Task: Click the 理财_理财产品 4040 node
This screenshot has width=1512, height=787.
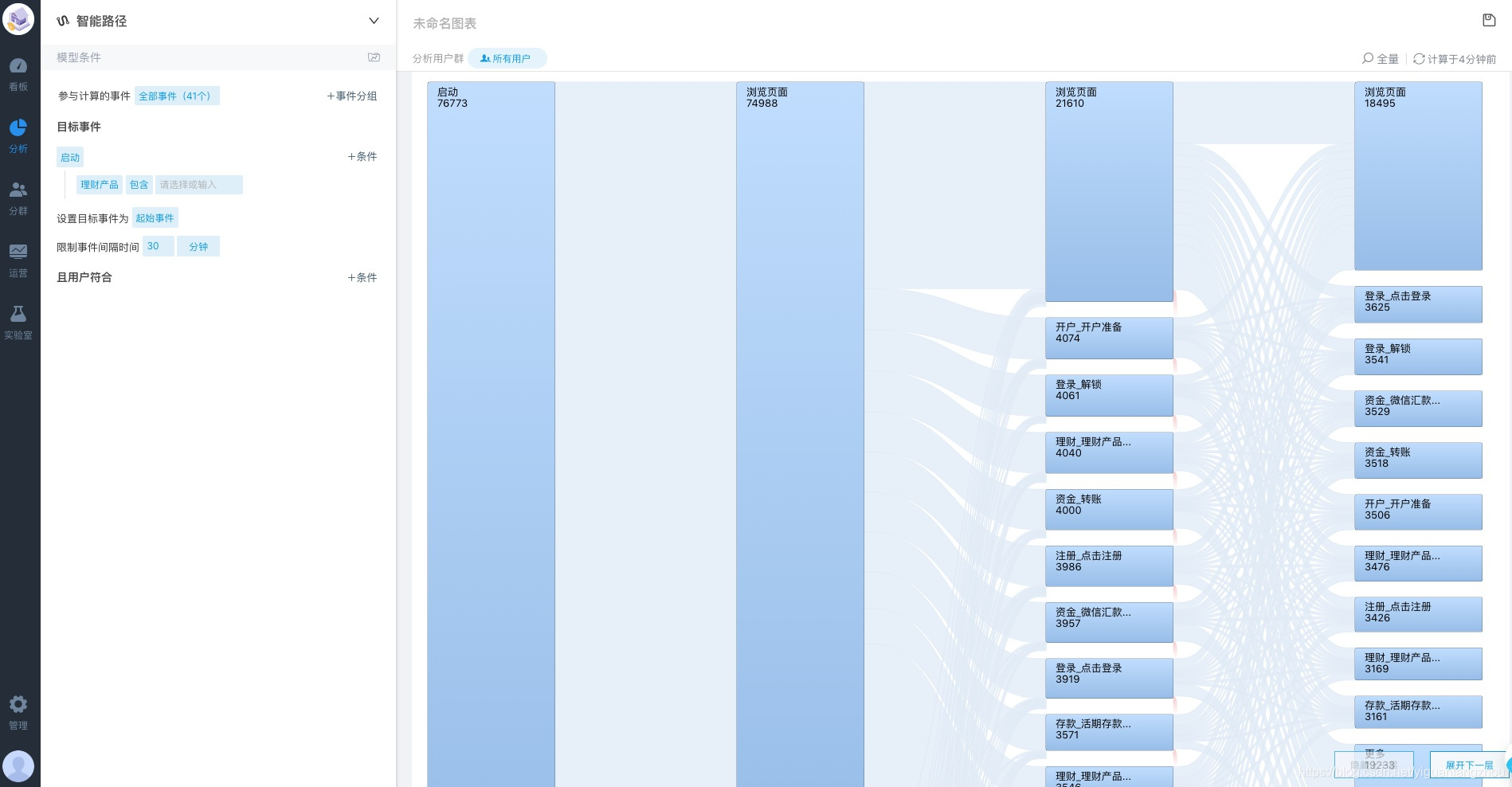Action: [1109, 452]
